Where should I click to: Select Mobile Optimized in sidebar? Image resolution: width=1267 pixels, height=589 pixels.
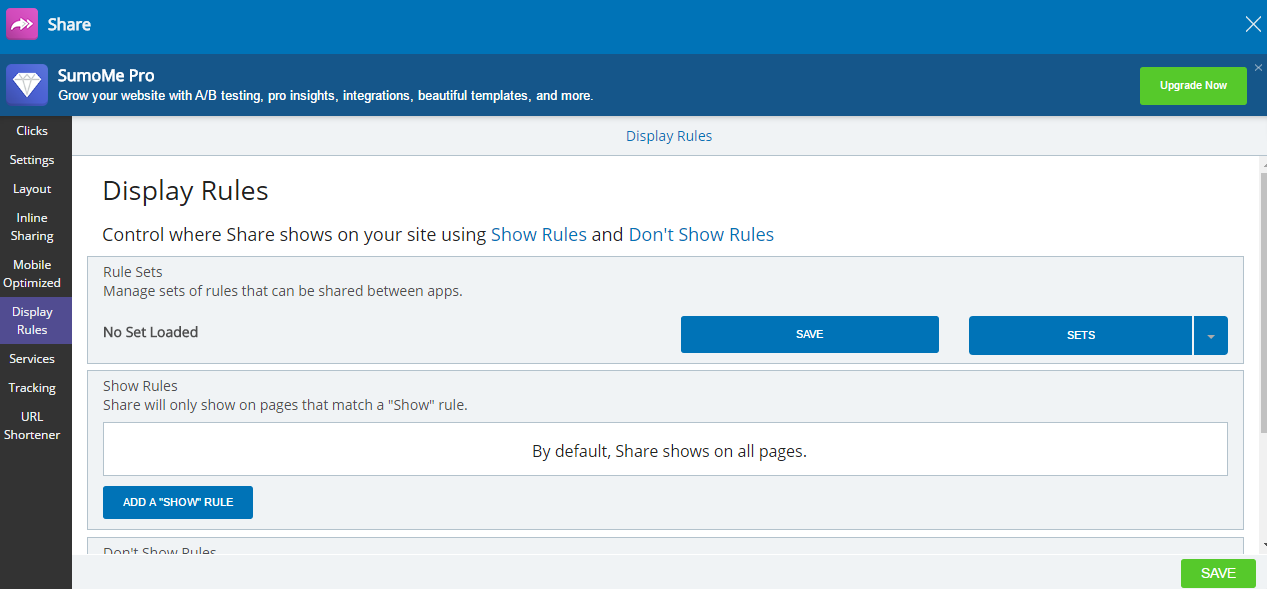click(x=32, y=274)
